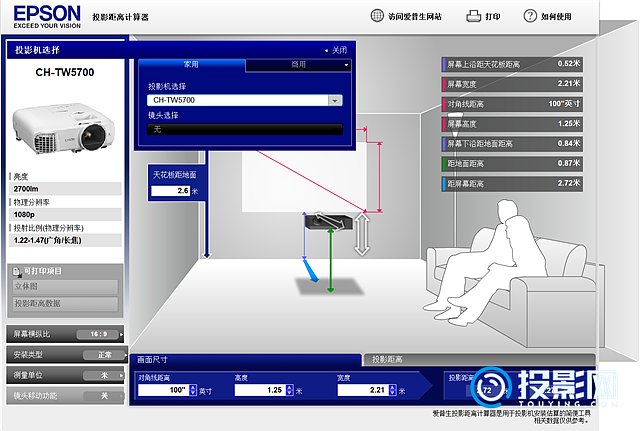Viewport: 640px width, 431px height.
Task: Close the projector selection panel via 关闭
Action: 336,49
